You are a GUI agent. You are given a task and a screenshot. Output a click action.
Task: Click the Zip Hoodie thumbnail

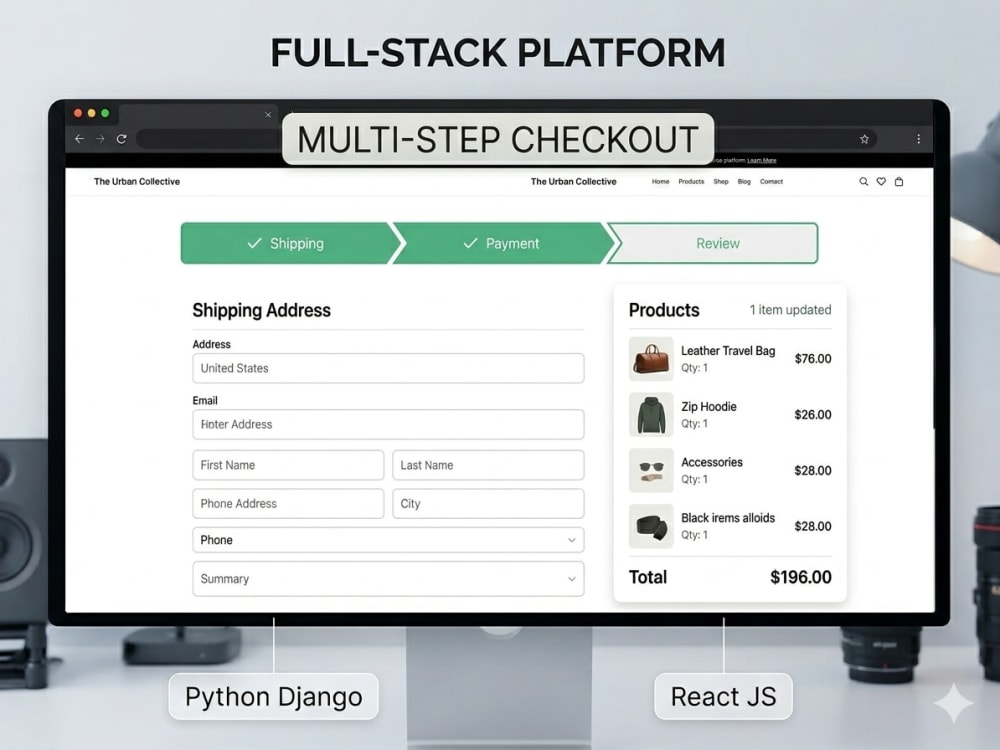click(x=651, y=415)
